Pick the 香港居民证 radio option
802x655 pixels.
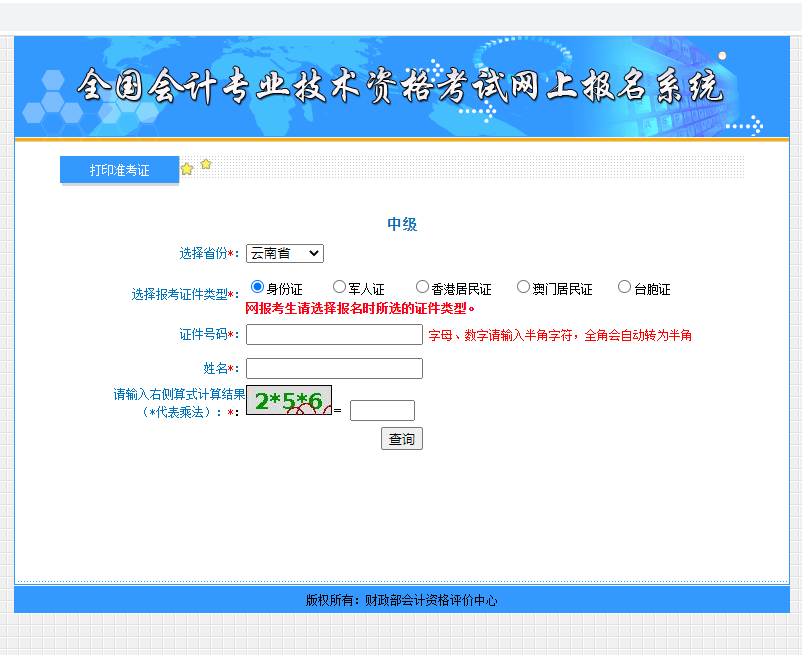point(422,287)
